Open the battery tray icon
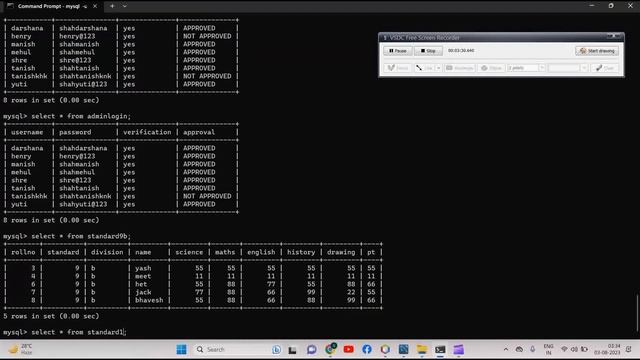 tap(584, 349)
